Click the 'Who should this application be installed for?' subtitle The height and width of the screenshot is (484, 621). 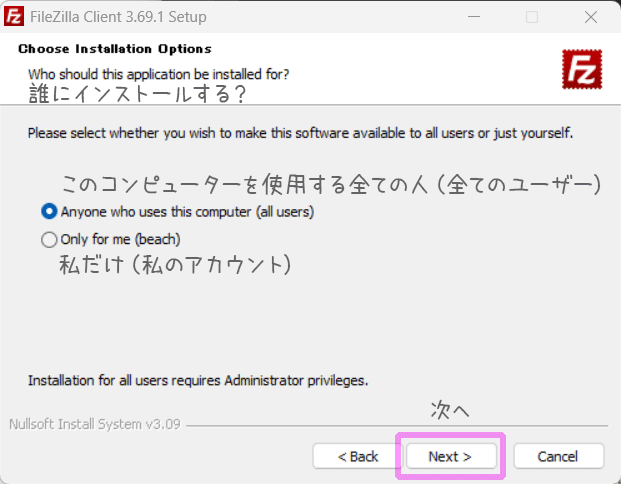pos(158,74)
